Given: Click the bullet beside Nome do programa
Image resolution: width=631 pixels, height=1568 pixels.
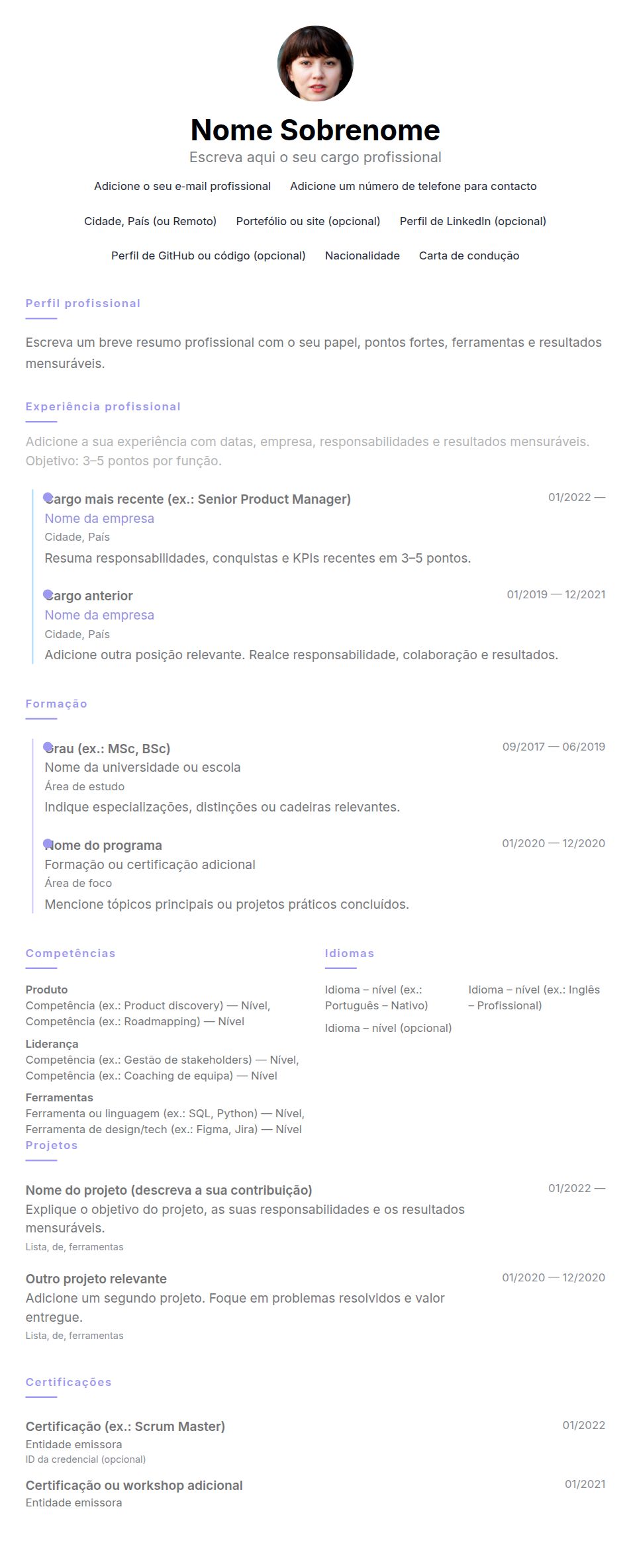Looking at the screenshot, I should (48, 844).
